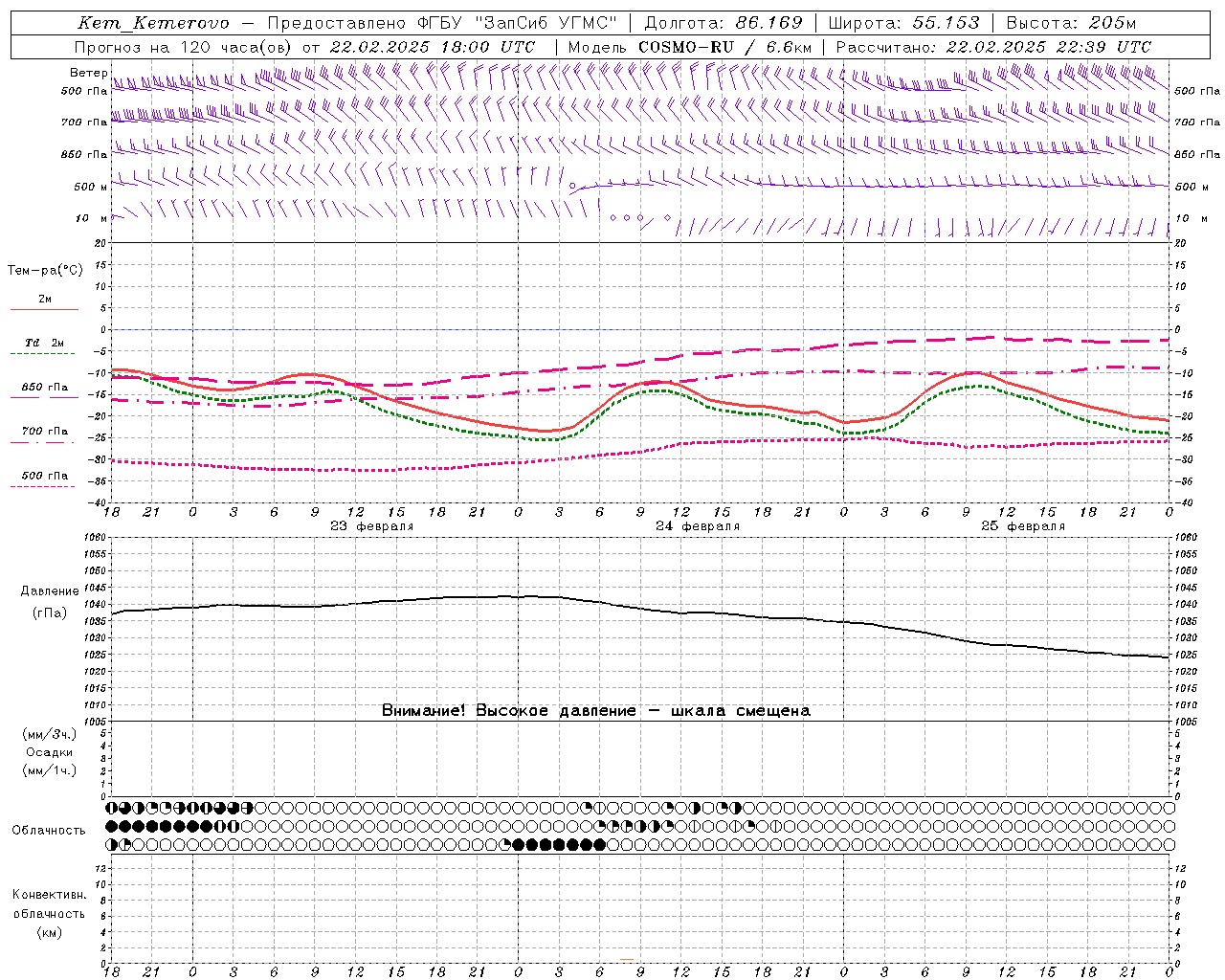Click the Долгота: 86.169 value
The height and width of the screenshot is (980, 1225).
tap(724, 24)
